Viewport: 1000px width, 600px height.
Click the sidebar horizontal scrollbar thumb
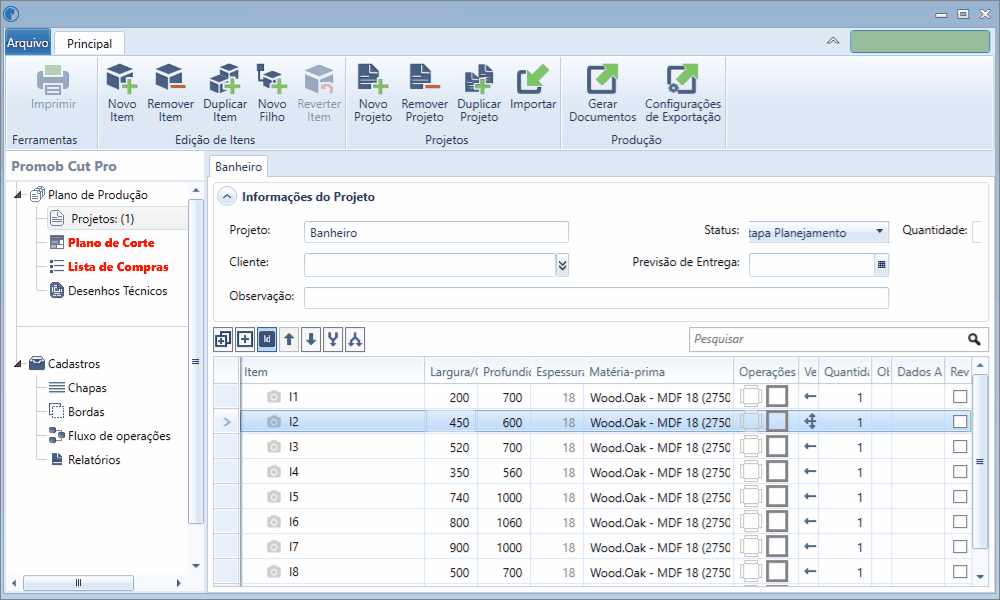point(78,583)
